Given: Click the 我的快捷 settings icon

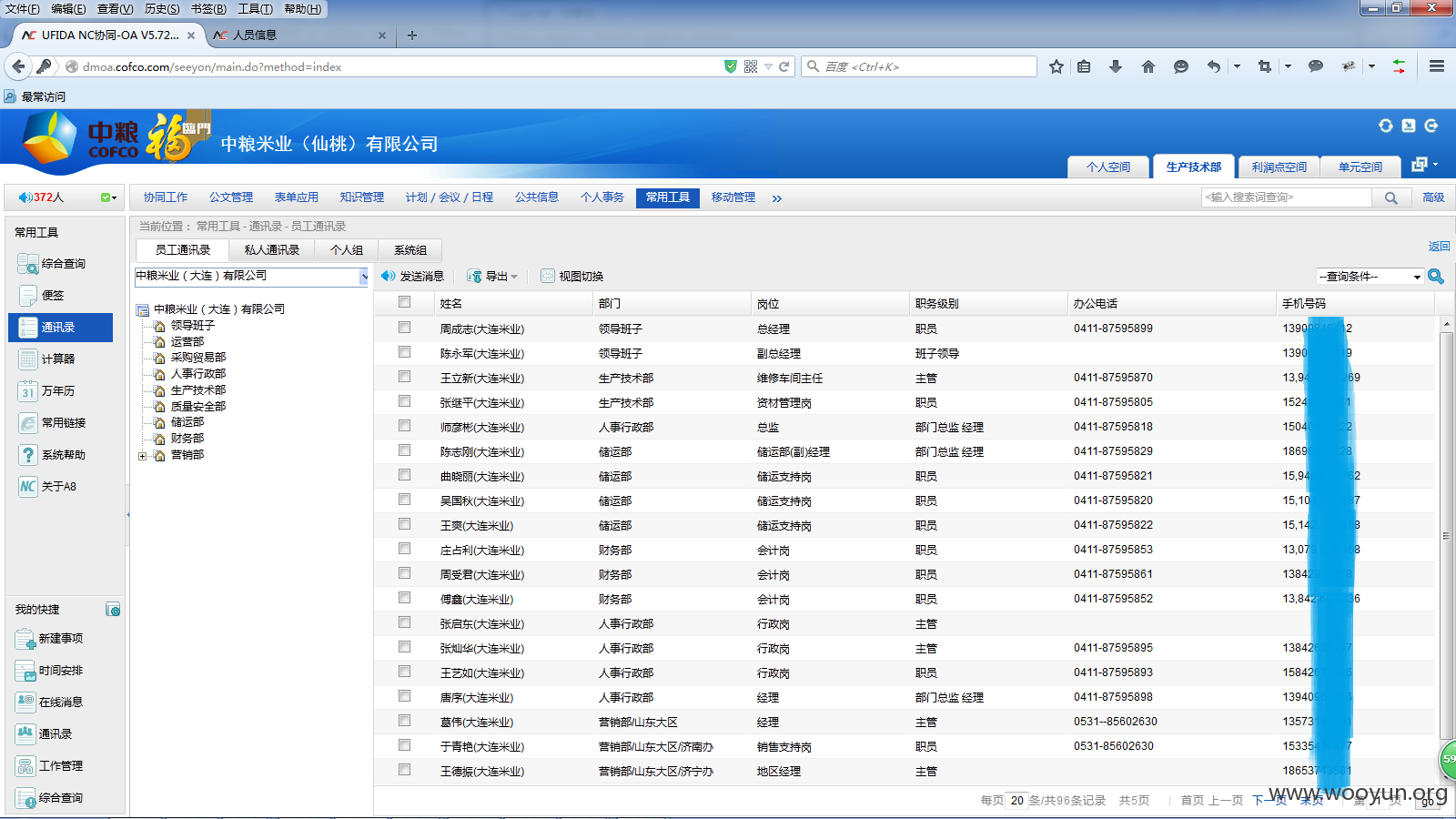Looking at the screenshot, I should click(113, 610).
